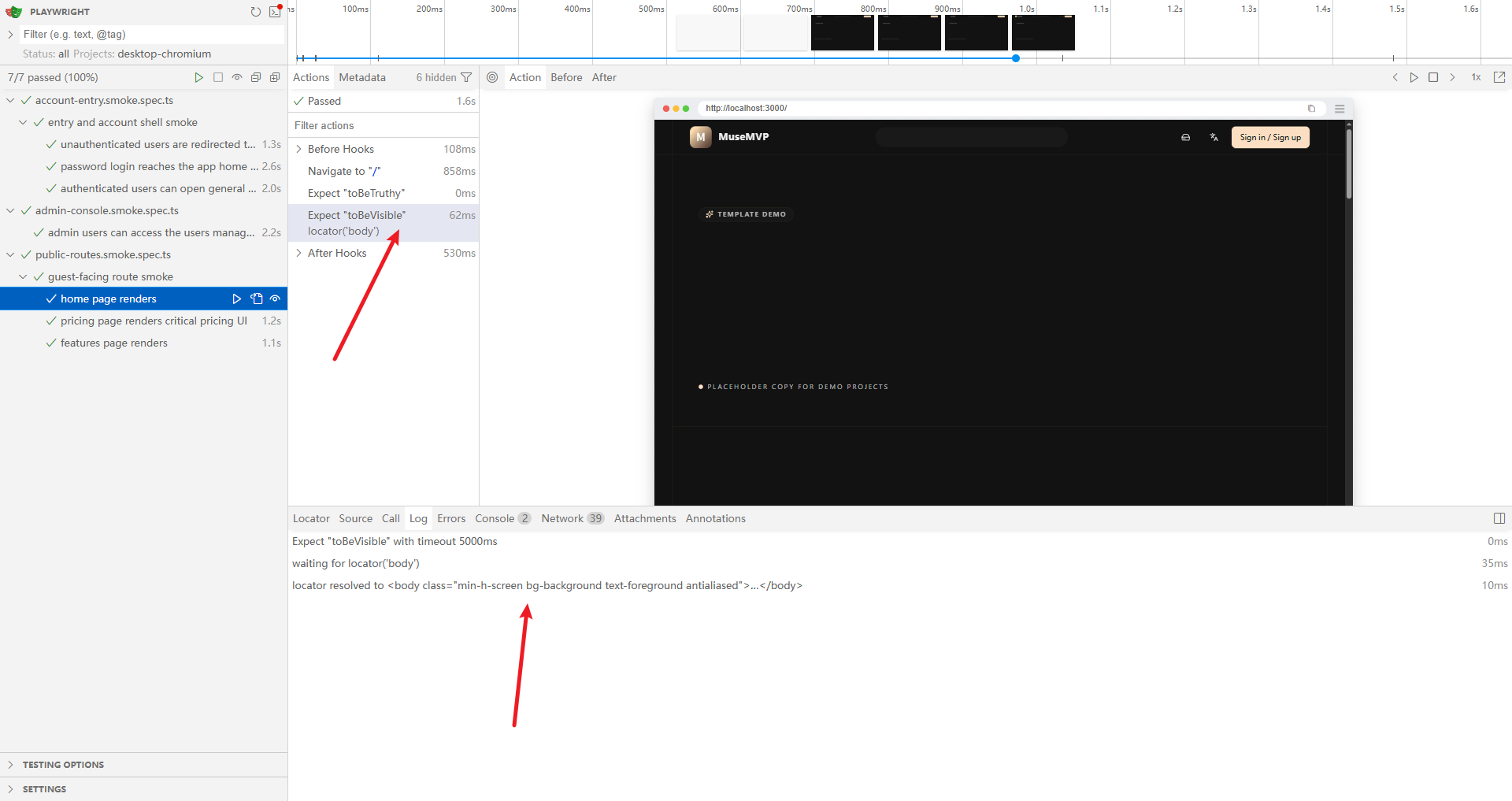Click the Filter actions field

(384, 125)
